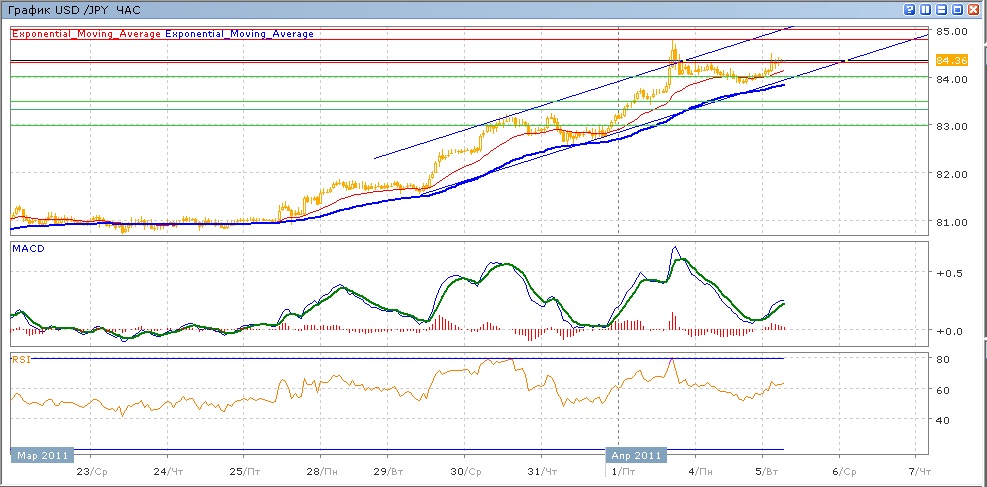Click the vertical split window icon
The height and width of the screenshot is (487, 987).
[x=925, y=9]
